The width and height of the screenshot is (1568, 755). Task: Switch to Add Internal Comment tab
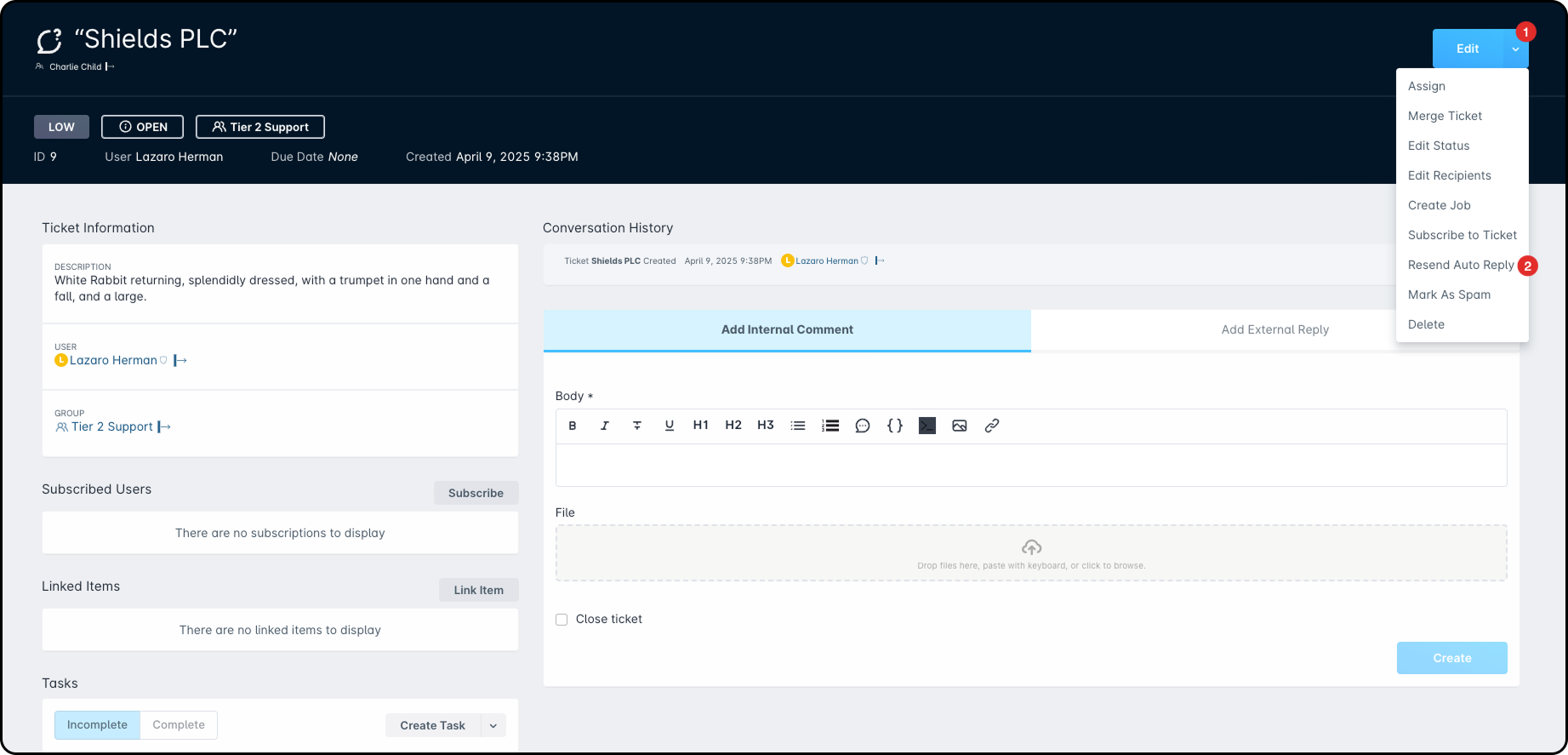pyautogui.click(x=787, y=330)
